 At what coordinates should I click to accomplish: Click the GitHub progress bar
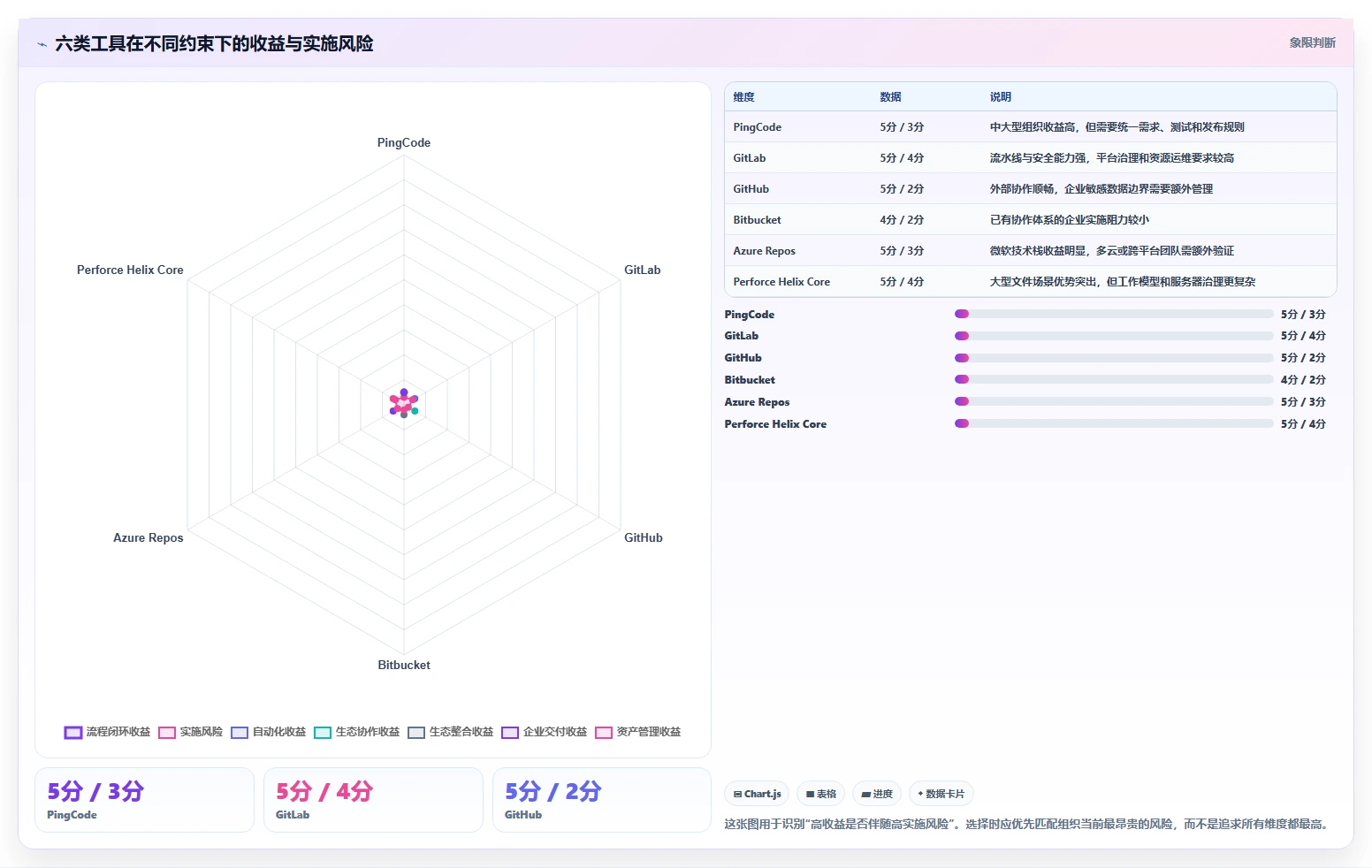pyautogui.click(x=1114, y=358)
